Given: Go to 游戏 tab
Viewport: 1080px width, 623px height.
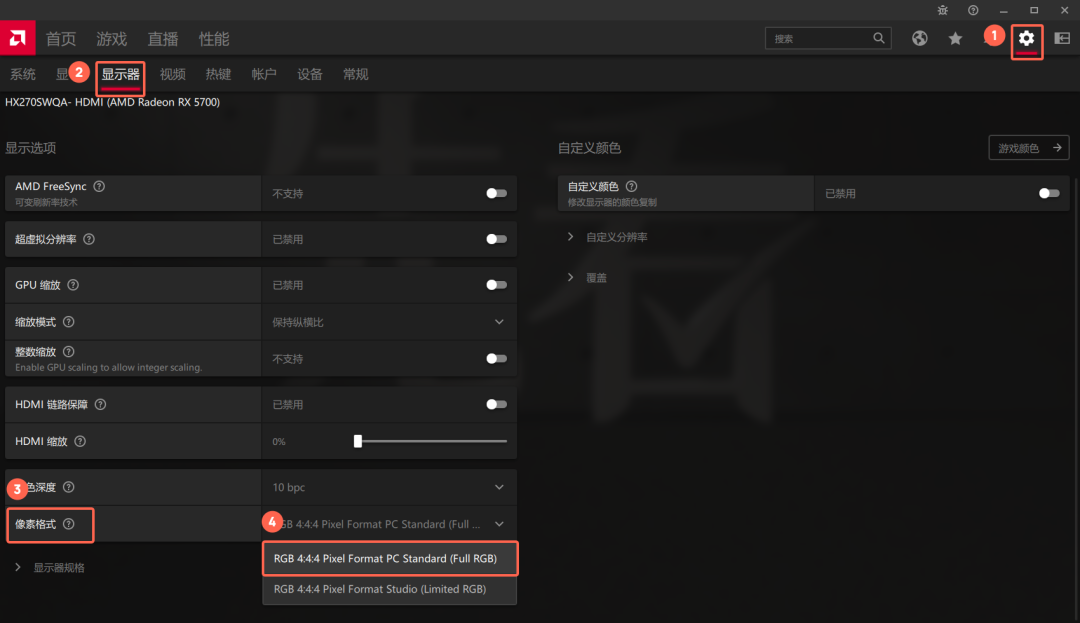Looking at the screenshot, I should pos(112,39).
